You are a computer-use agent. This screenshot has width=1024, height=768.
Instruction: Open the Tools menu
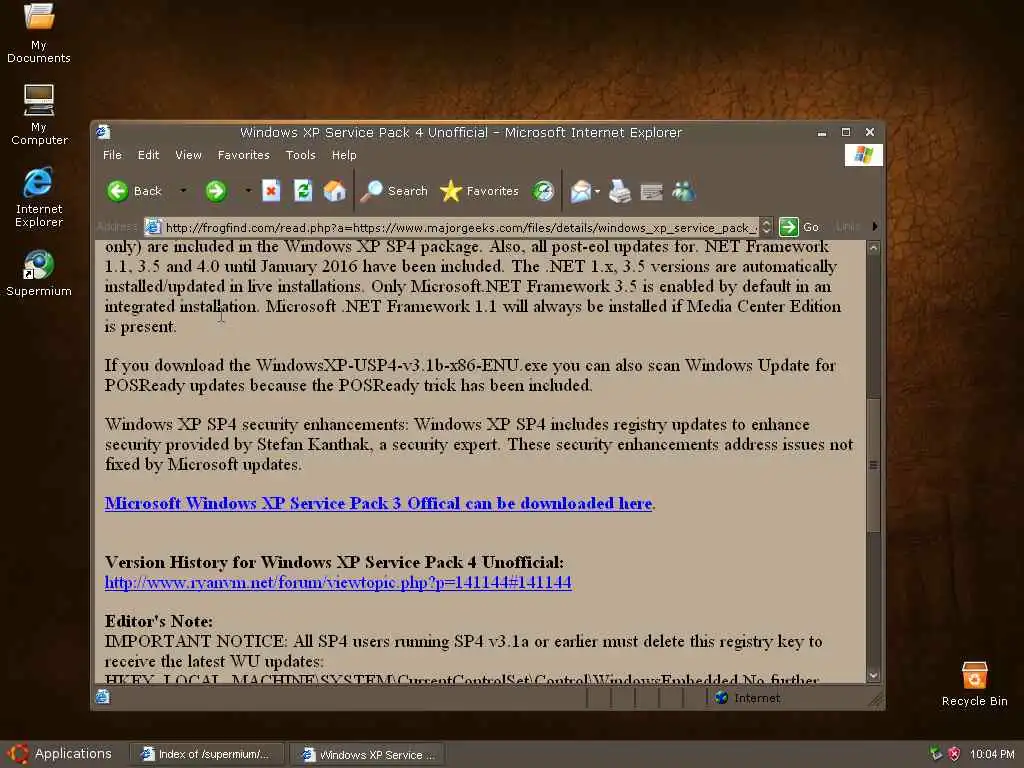point(300,155)
